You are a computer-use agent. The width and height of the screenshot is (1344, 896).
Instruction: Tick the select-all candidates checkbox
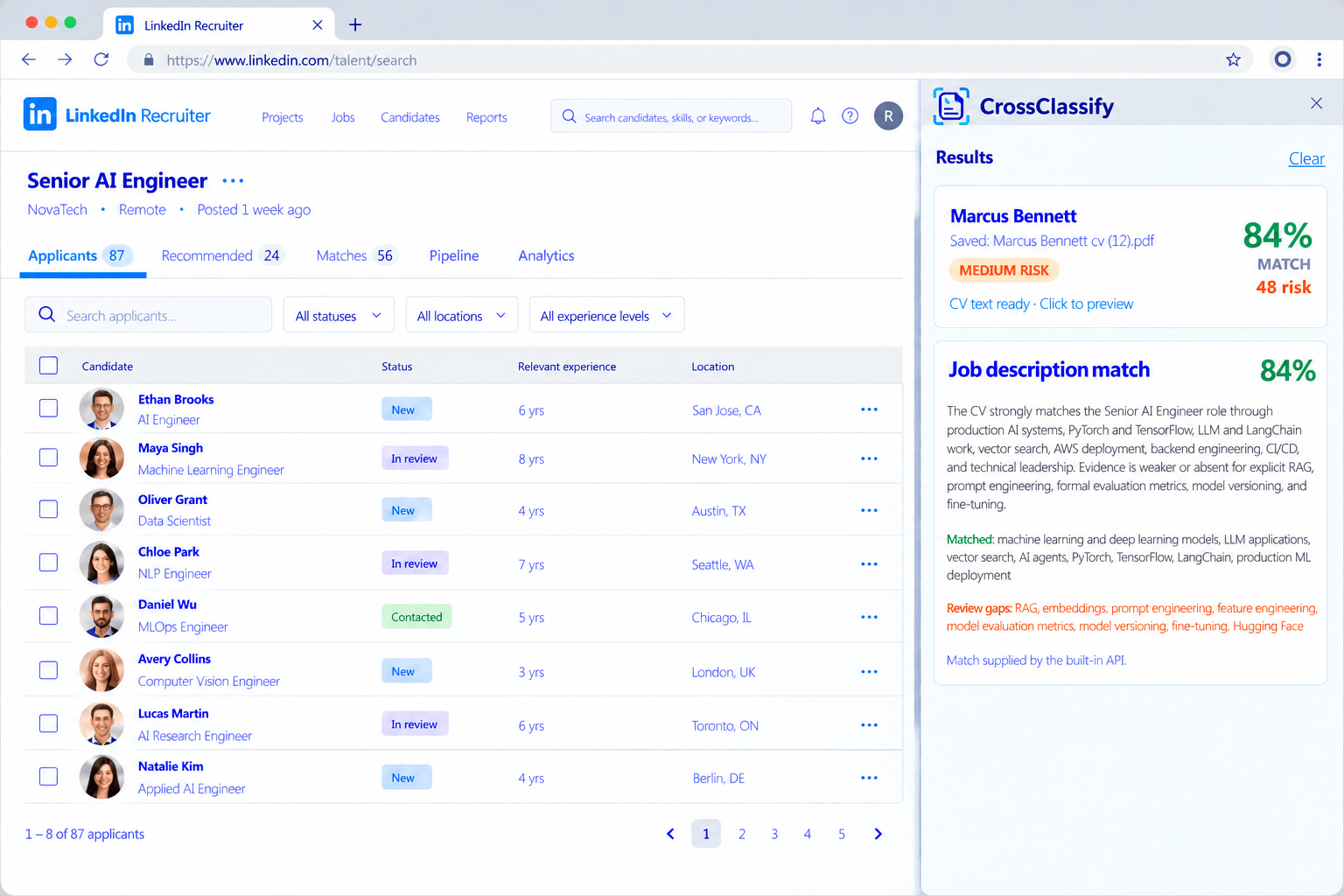[48, 366]
